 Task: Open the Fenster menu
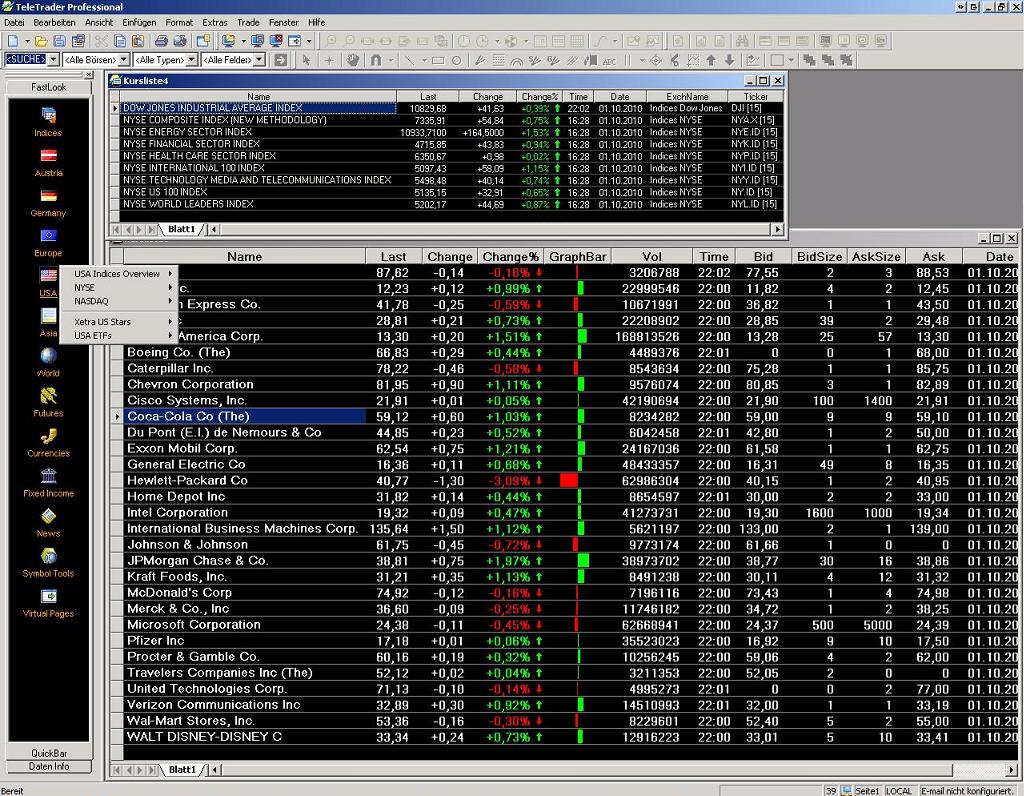(283, 22)
